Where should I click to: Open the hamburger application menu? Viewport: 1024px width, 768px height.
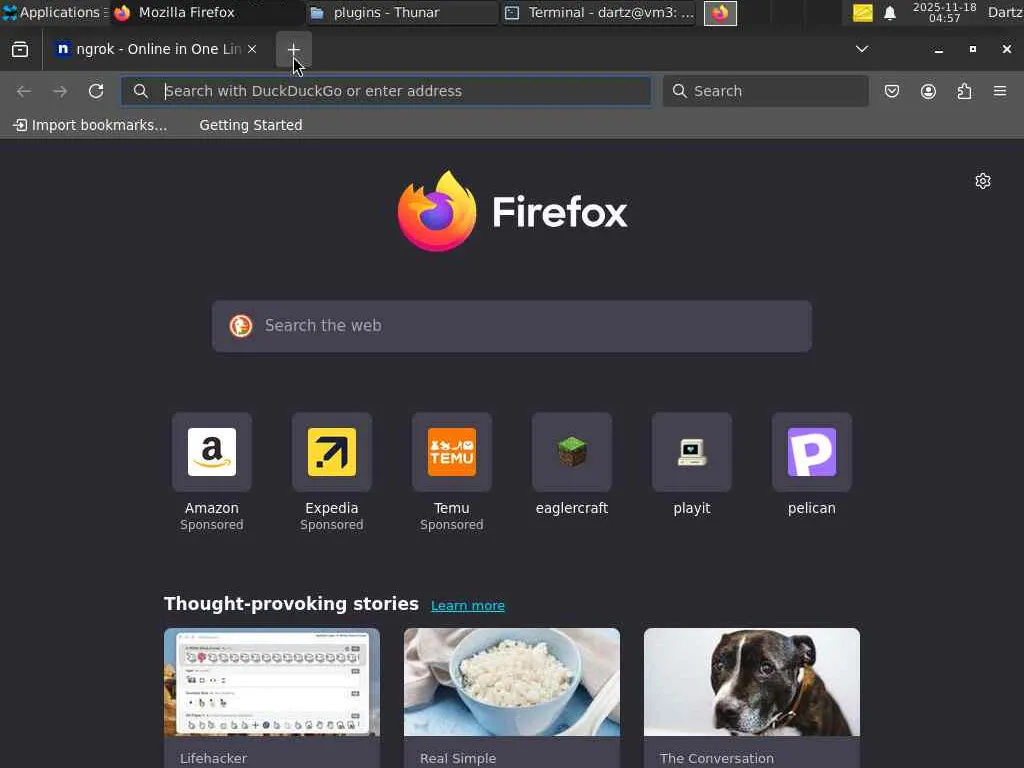coord(1000,91)
